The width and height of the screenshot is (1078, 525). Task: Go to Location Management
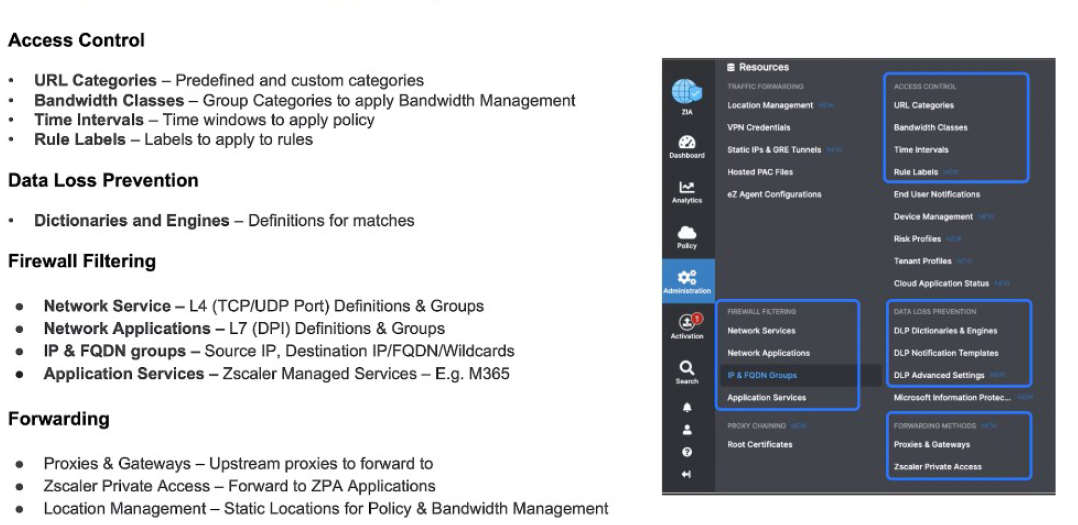point(770,105)
